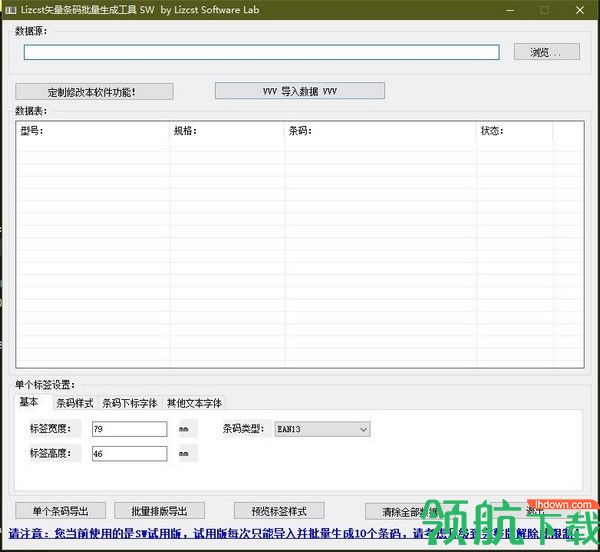Screen dimensions: 600x552
Task: Click the 浏览... browse button
Action: pos(546,52)
